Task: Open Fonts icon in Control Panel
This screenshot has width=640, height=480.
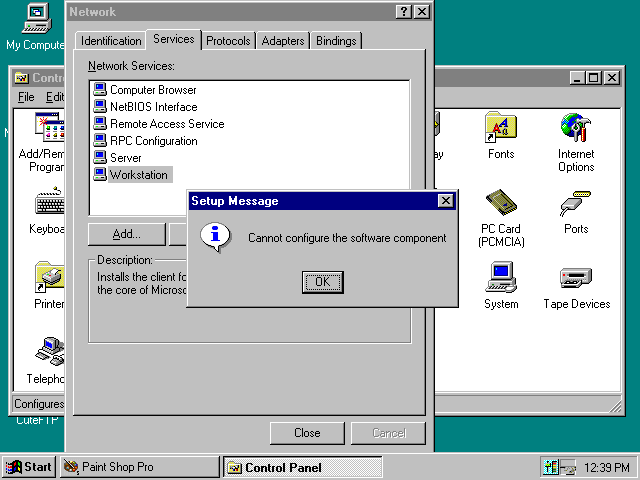Action: [x=501, y=136]
